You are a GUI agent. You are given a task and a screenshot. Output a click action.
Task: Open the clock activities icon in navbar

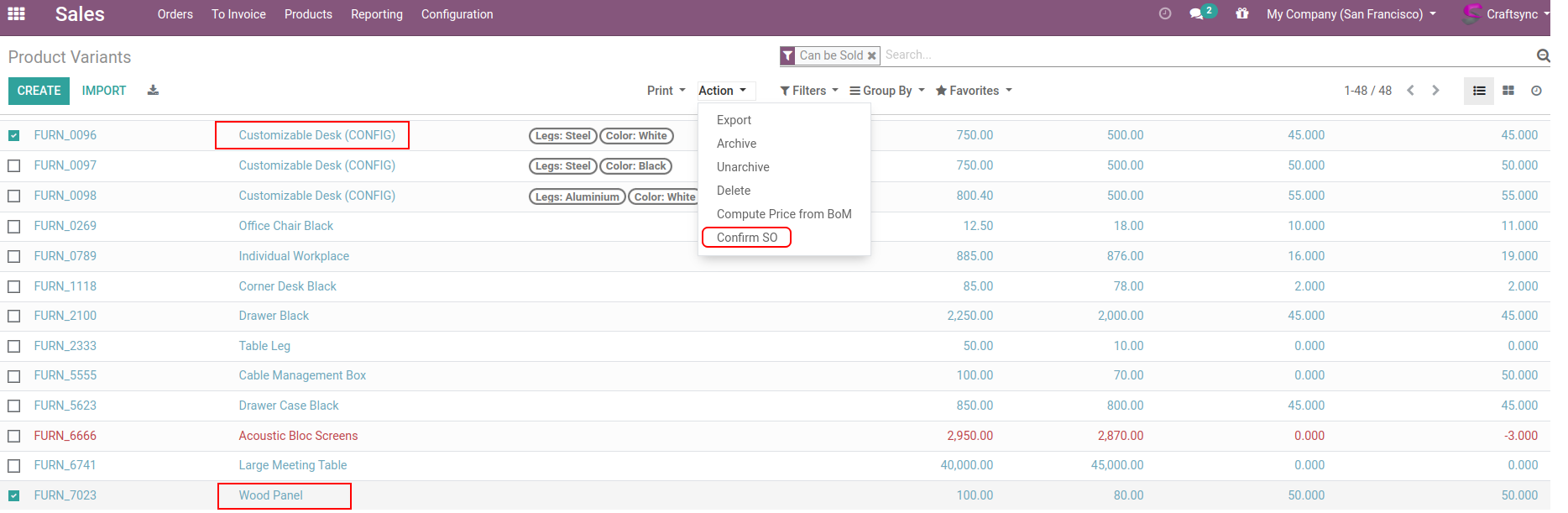(x=1164, y=14)
